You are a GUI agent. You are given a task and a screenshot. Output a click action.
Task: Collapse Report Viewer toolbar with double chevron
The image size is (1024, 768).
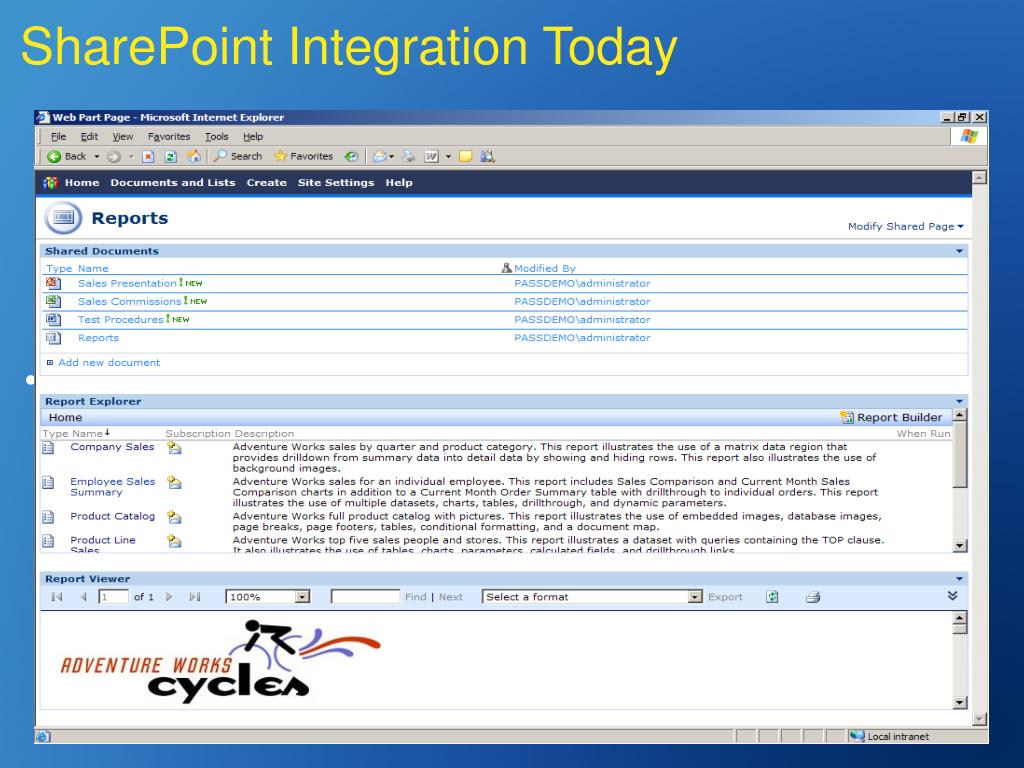point(953,596)
